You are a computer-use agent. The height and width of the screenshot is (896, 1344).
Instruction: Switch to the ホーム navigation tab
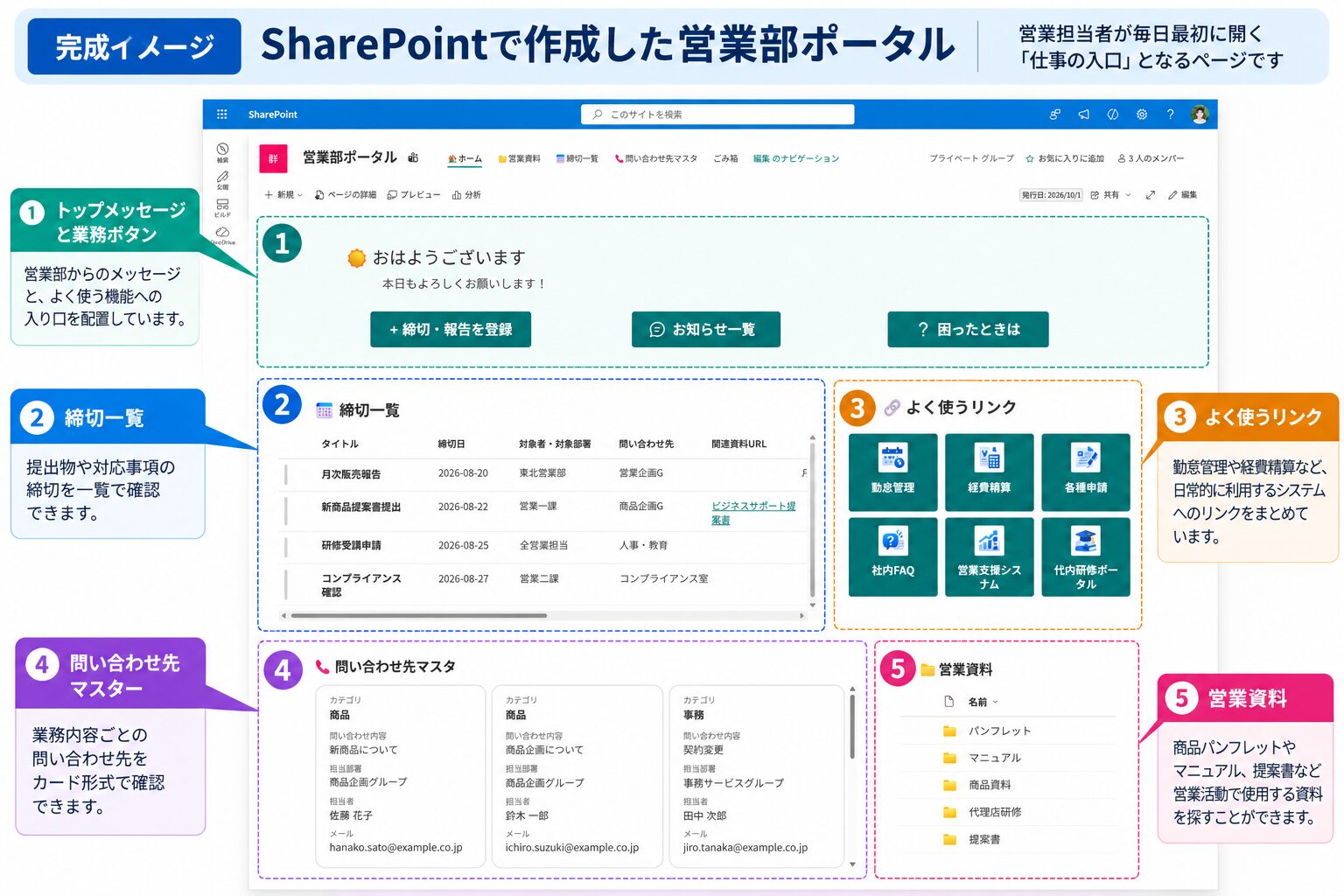point(465,158)
